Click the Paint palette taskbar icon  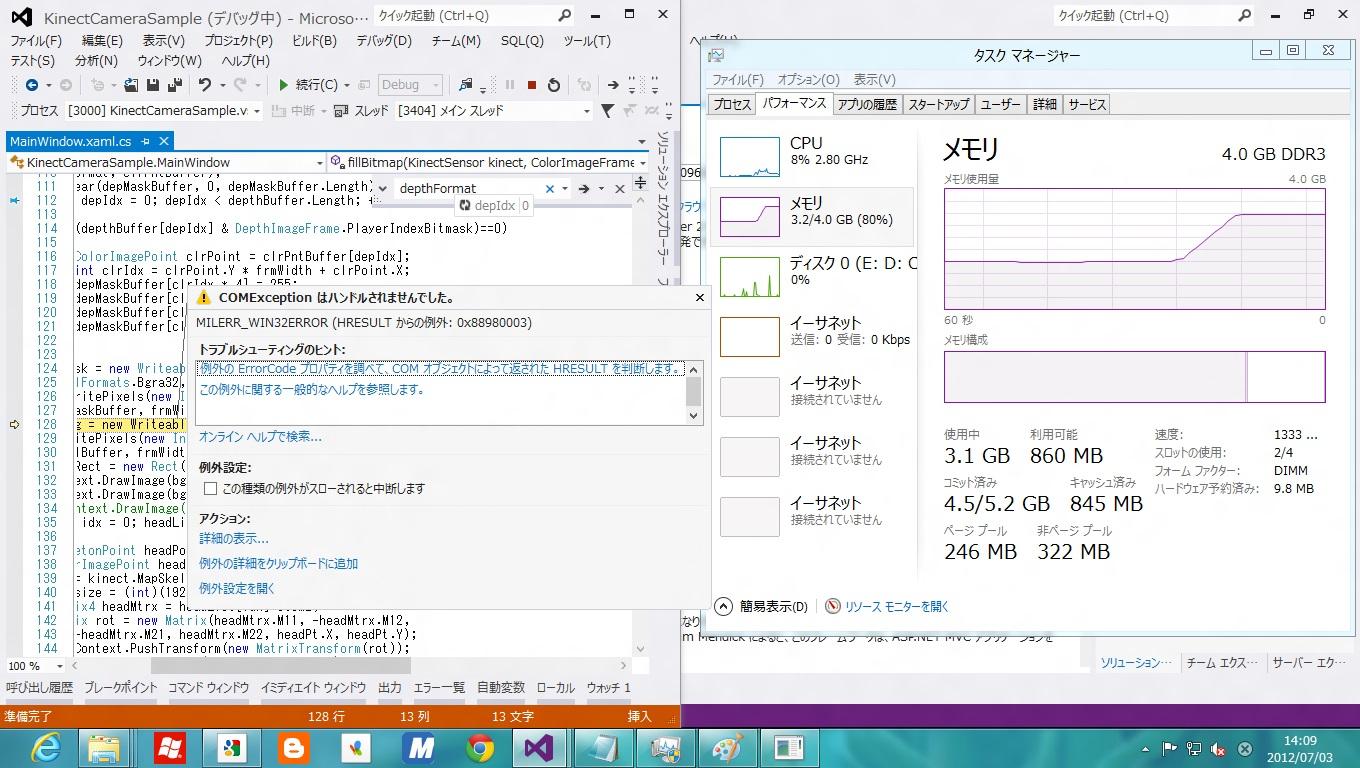[x=727, y=747]
